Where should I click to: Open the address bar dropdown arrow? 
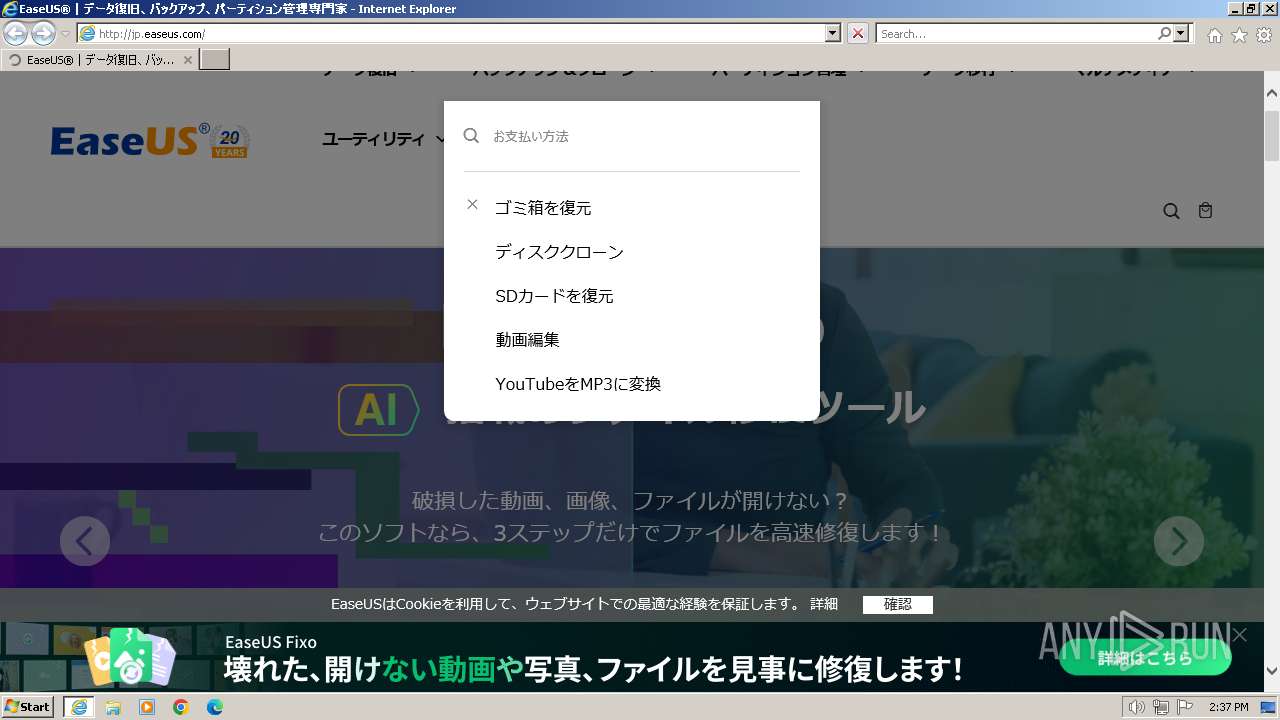coord(833,33)
